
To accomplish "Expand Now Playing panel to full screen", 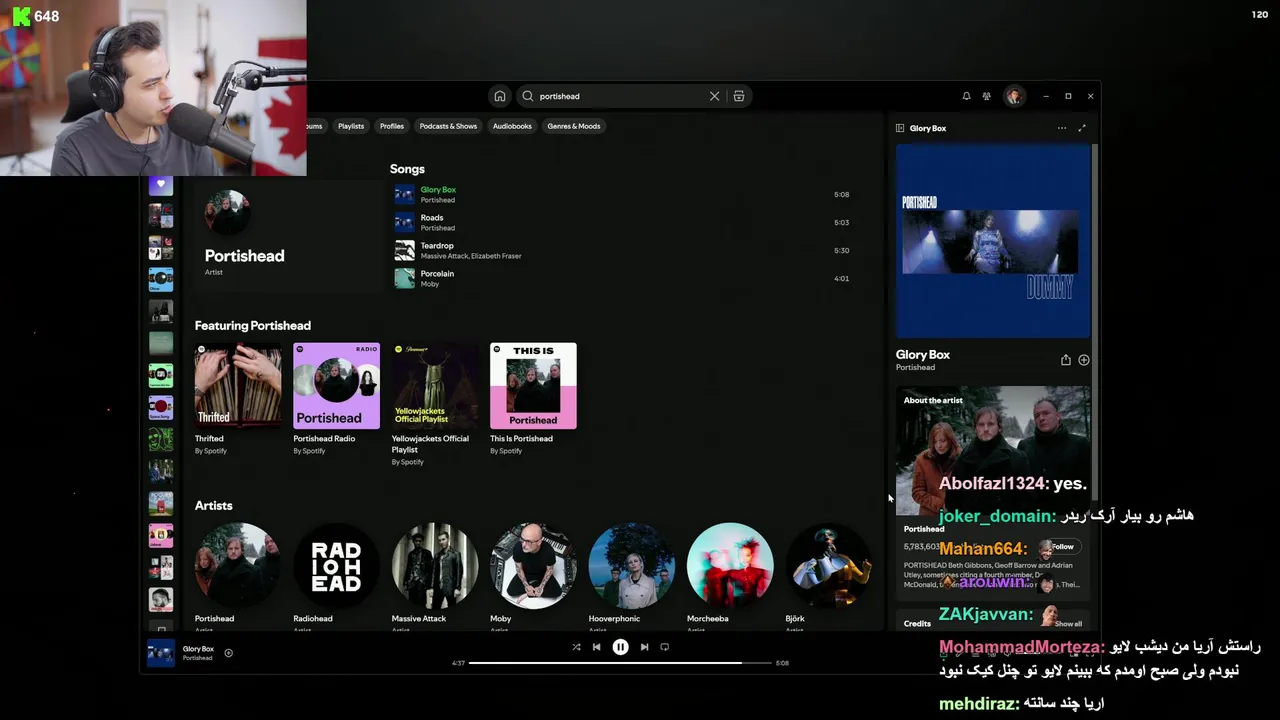I will tap(1082, 128).
